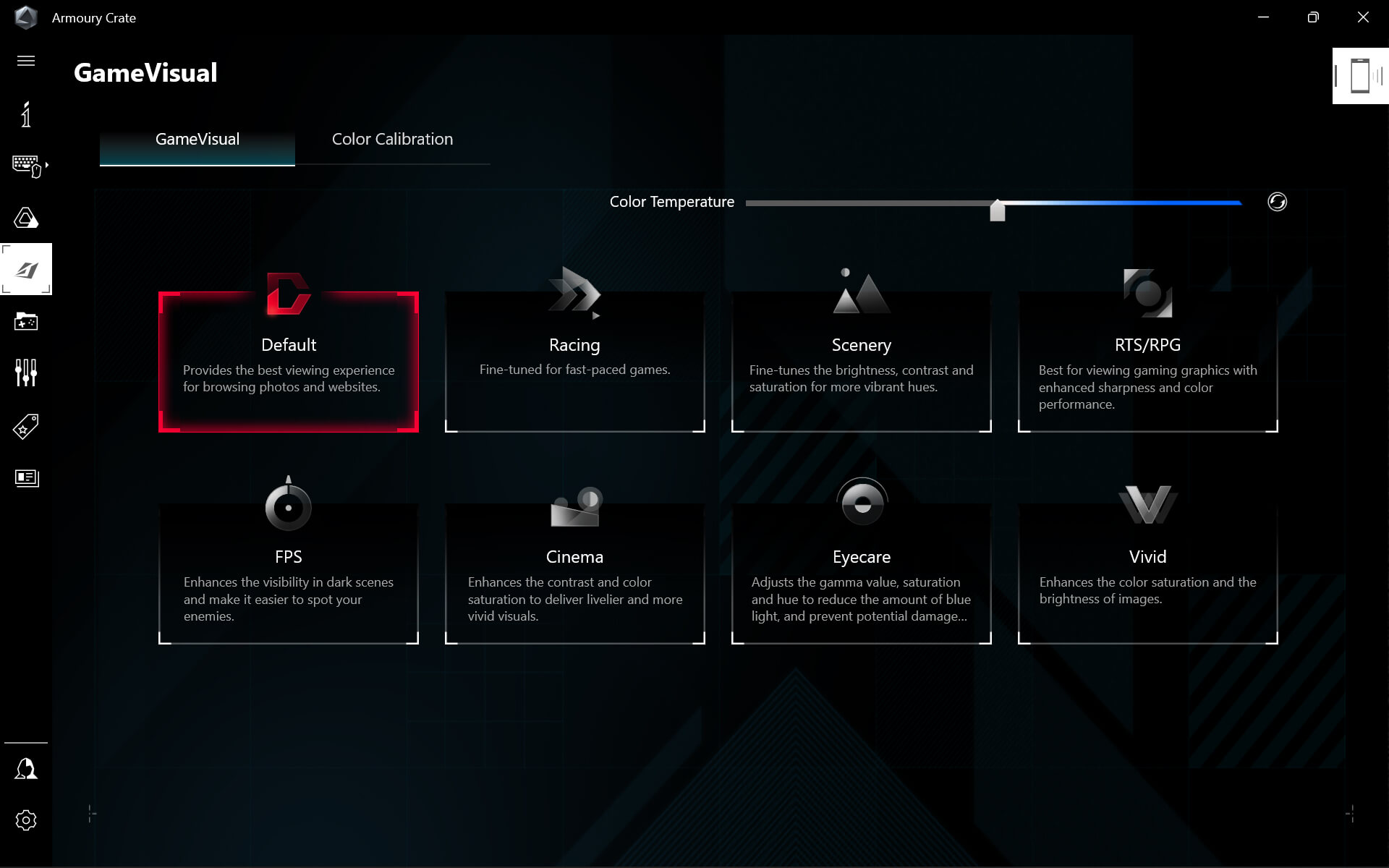Click the GameVisual panel icon in sidebar
The height and width of the screenshot is (868, 1389).
pos(25,270)
